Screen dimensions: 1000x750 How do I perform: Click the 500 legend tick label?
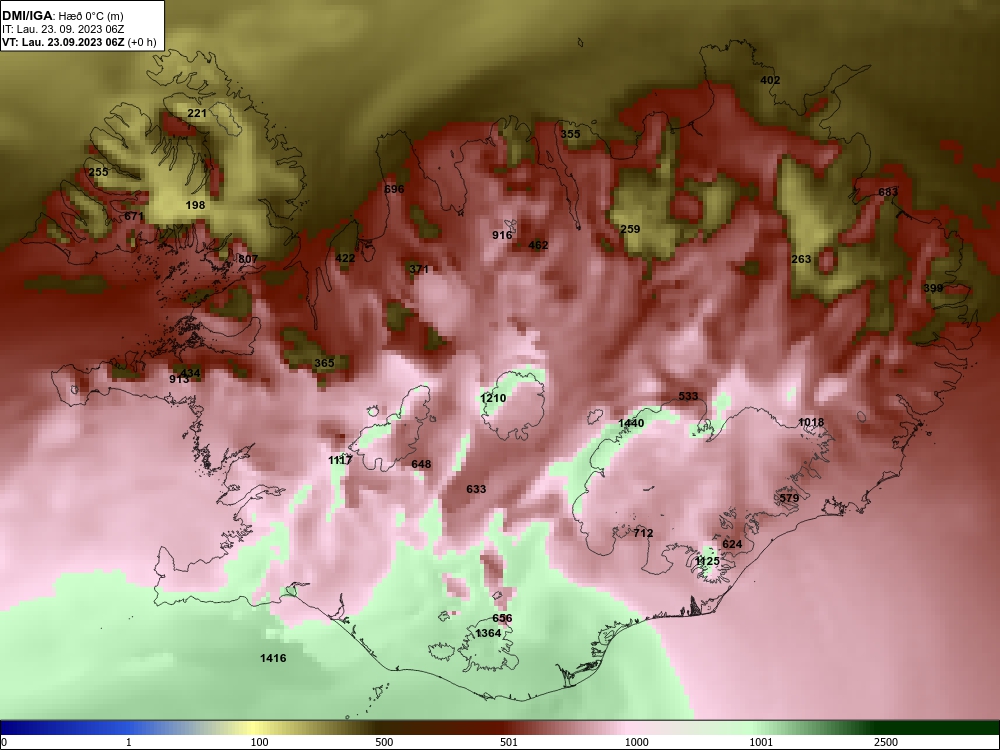coord(385,742)
